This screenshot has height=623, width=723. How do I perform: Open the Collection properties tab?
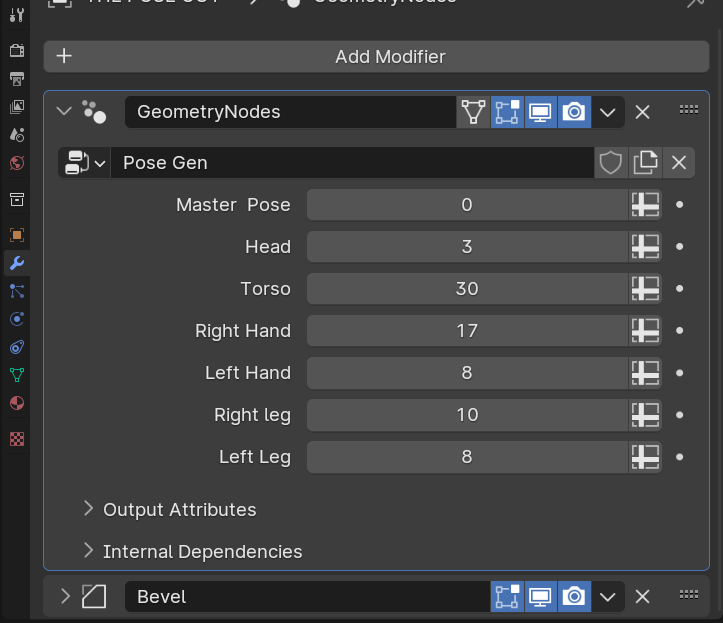17,200
